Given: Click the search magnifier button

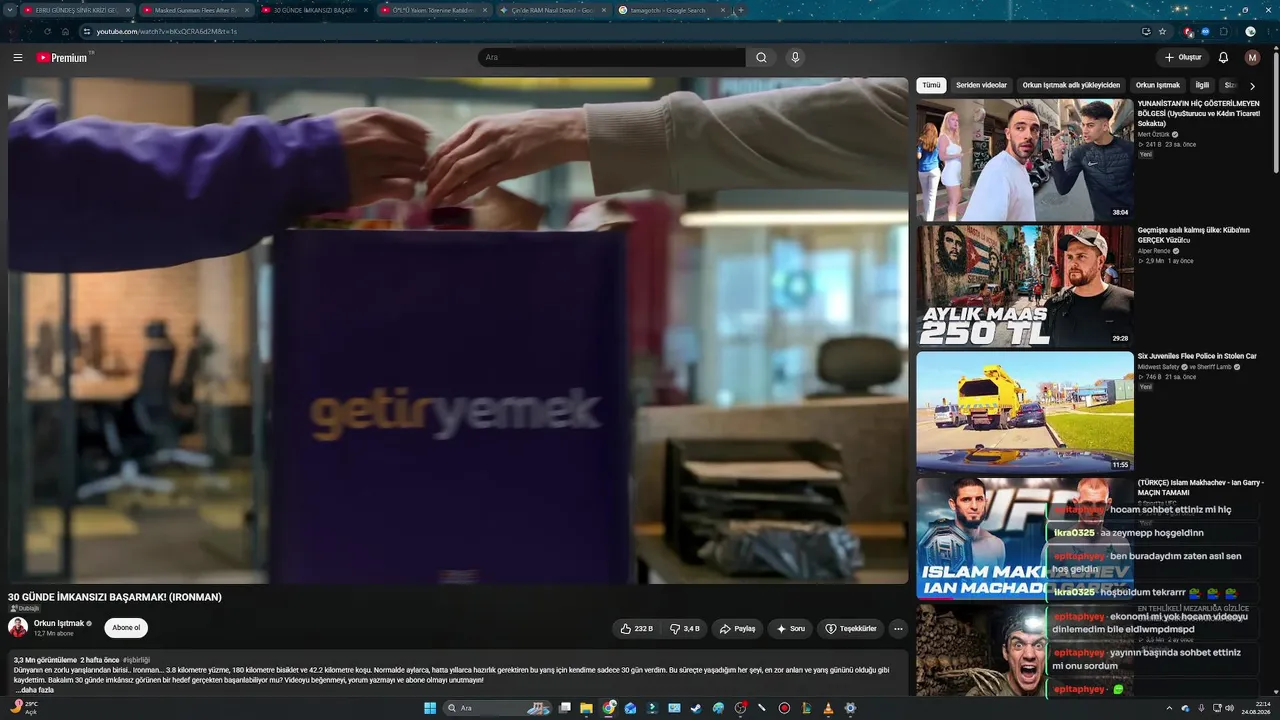Looking at the screenshot, I should click(x=761, y=58).
